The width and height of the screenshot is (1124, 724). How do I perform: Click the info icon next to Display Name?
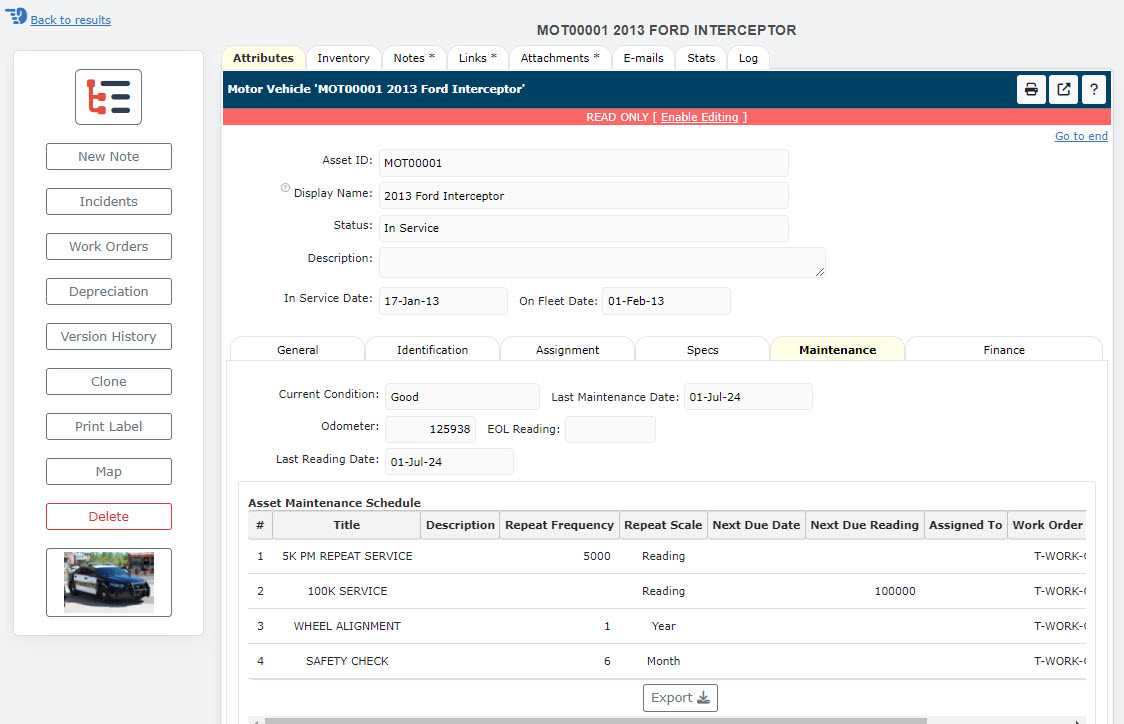(x=285, y=187)
